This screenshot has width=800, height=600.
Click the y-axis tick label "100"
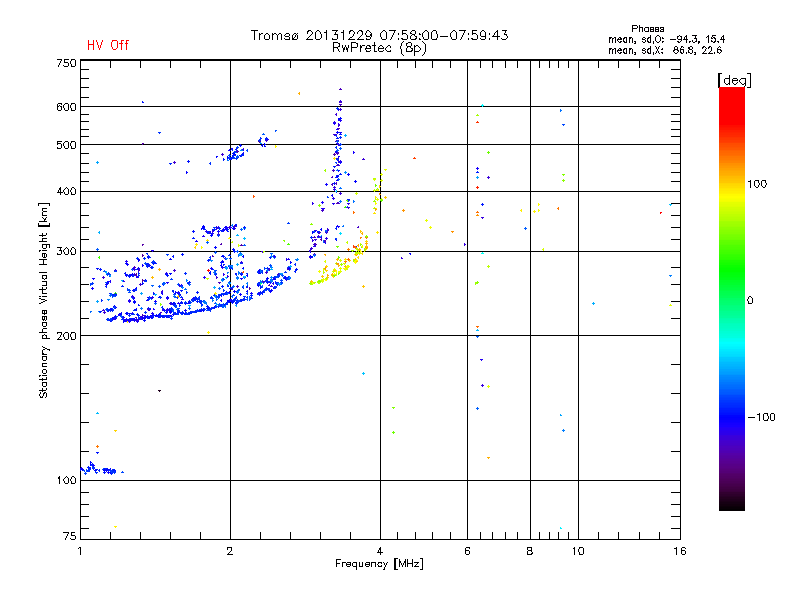point(66,481)
